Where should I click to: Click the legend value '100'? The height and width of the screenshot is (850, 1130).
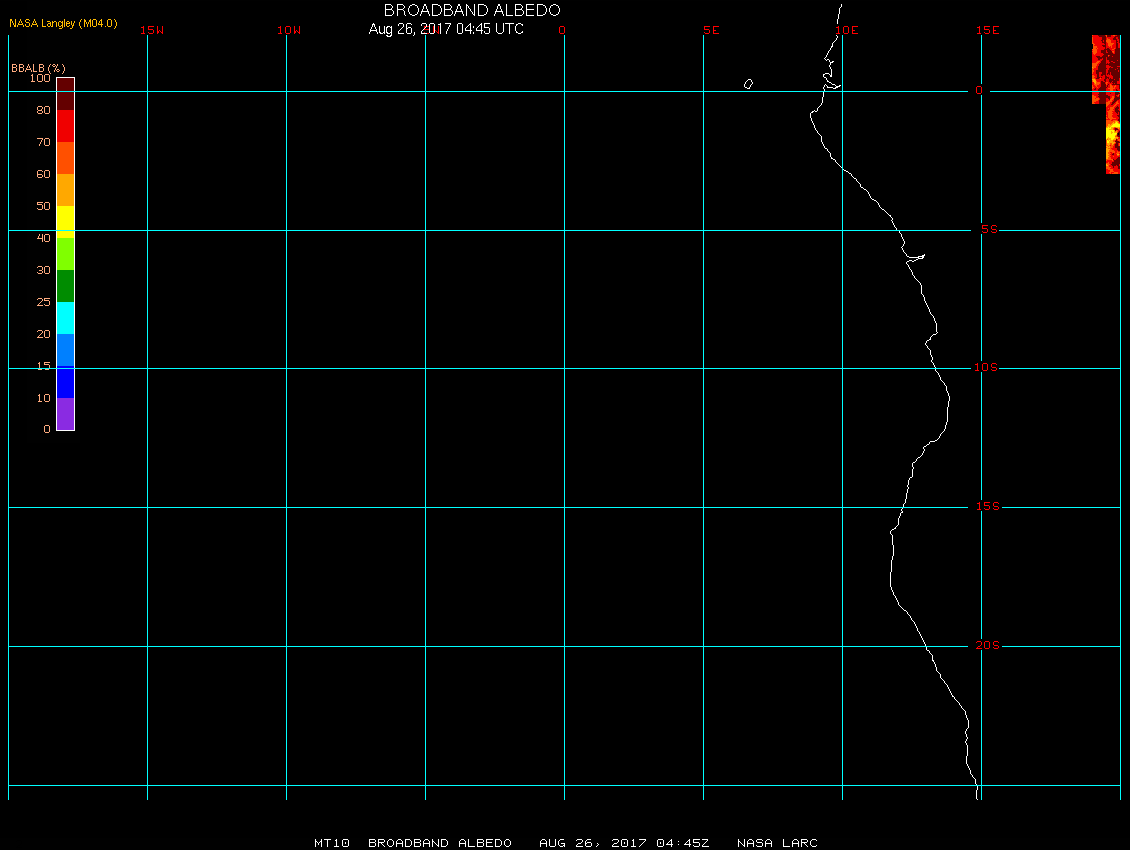pos(40,78)
